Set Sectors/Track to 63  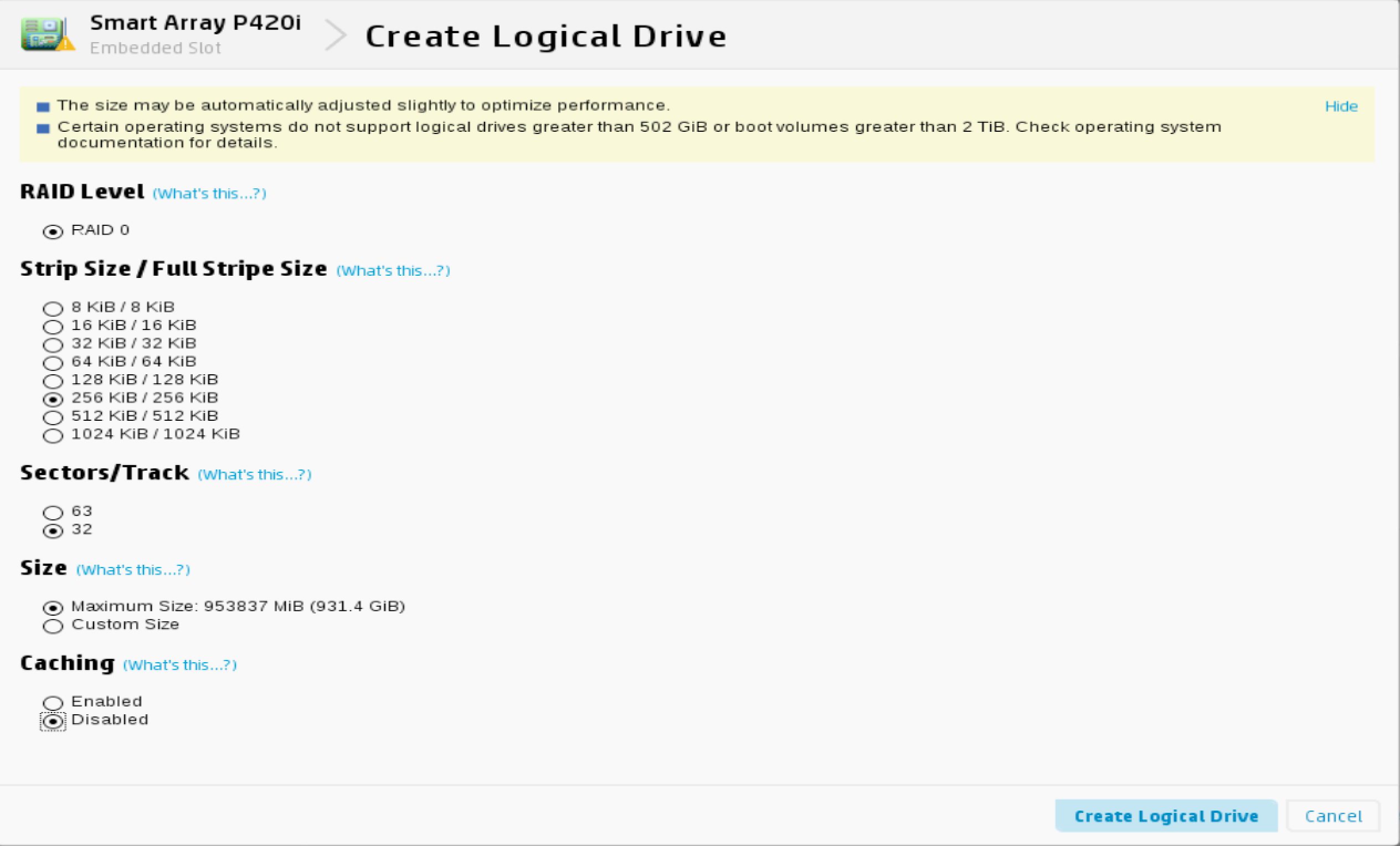coord(53,513)
